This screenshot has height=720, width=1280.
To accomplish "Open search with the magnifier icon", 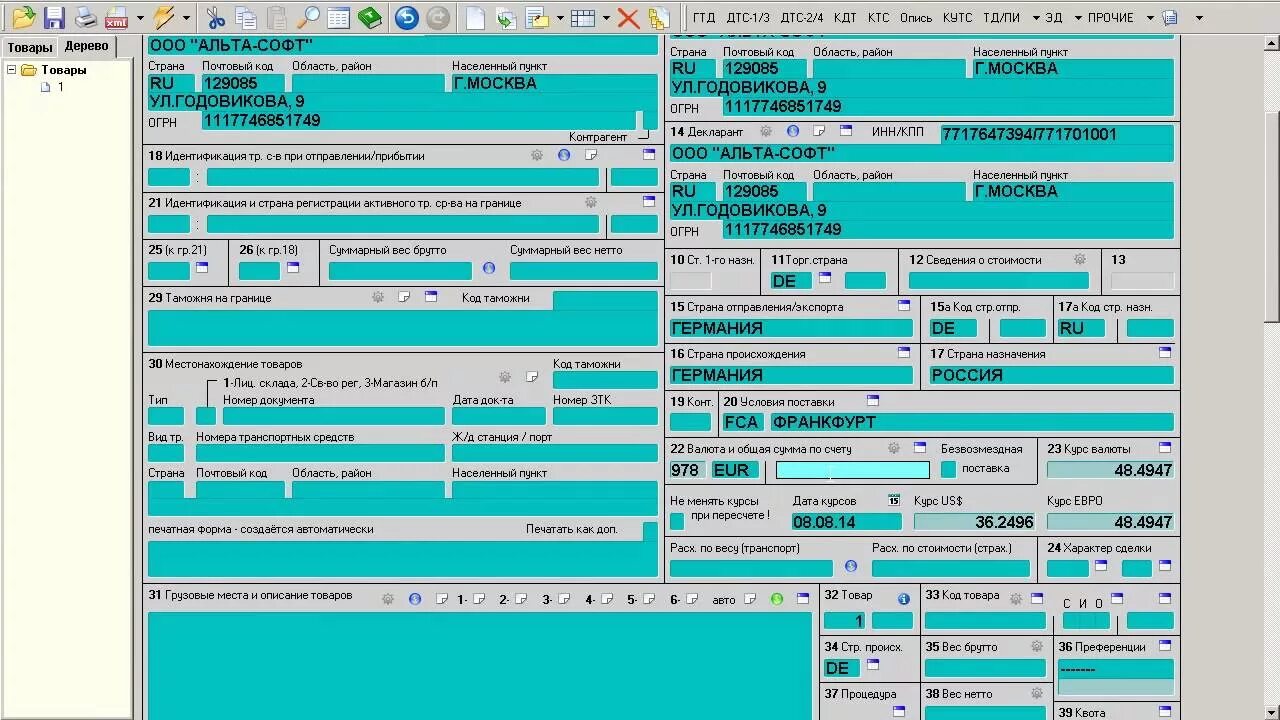I will (307, 17).
